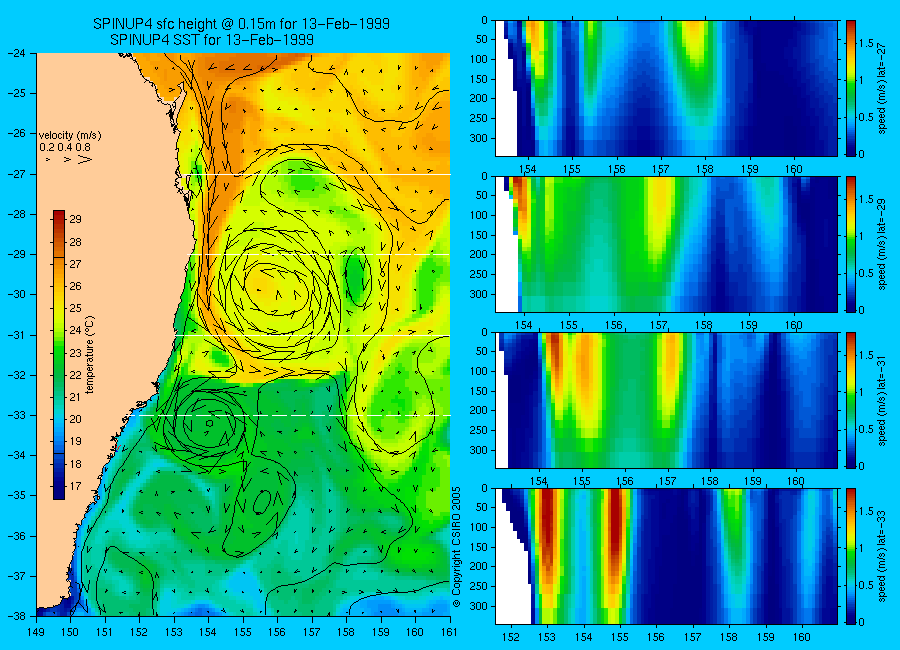Click the -38 latitude label on map axis
Screen dimensions: 900x650
pyautogui.click(x=18, y=616)
